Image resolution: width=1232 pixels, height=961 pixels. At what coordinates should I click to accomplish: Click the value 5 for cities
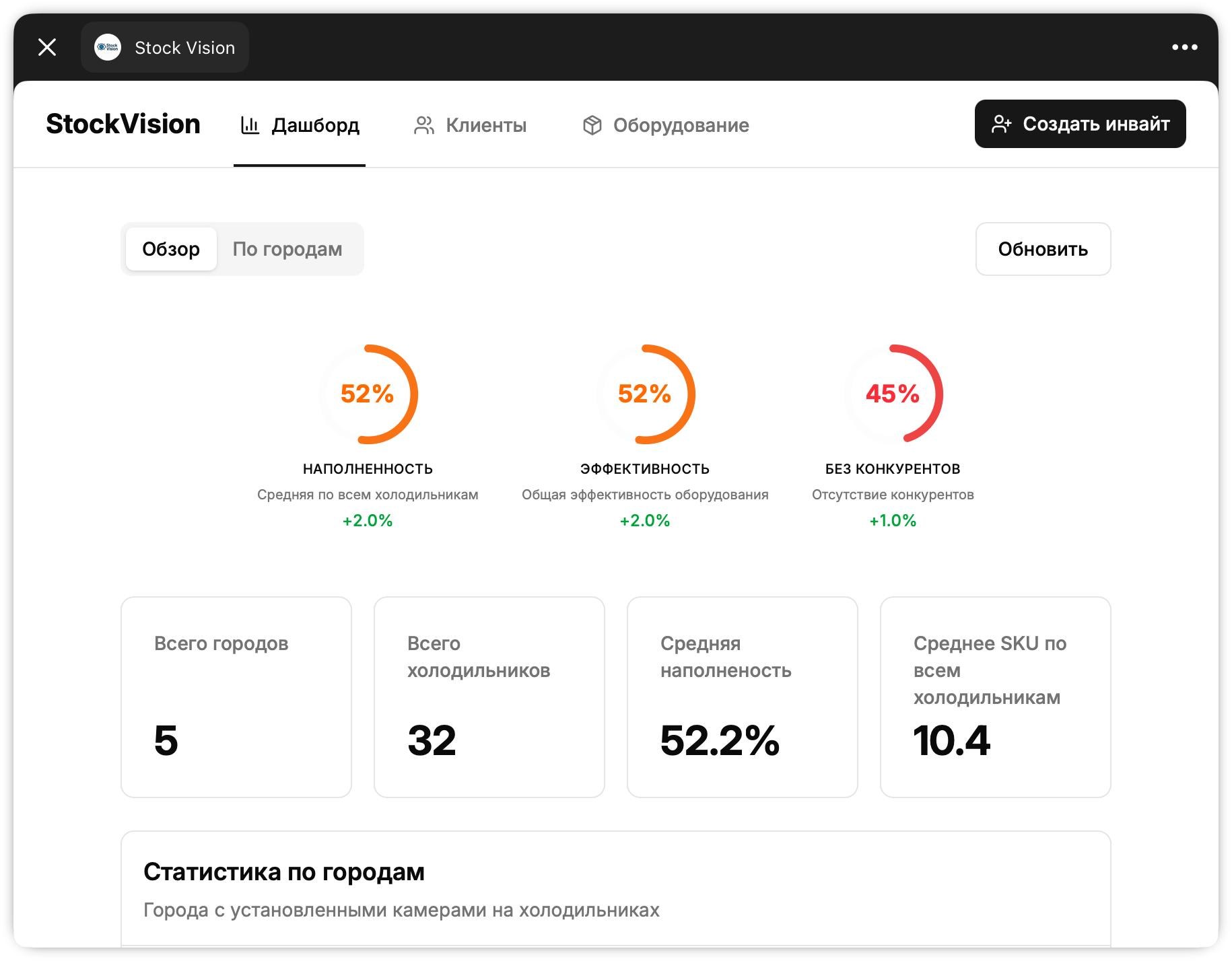(x=166, y=740)
